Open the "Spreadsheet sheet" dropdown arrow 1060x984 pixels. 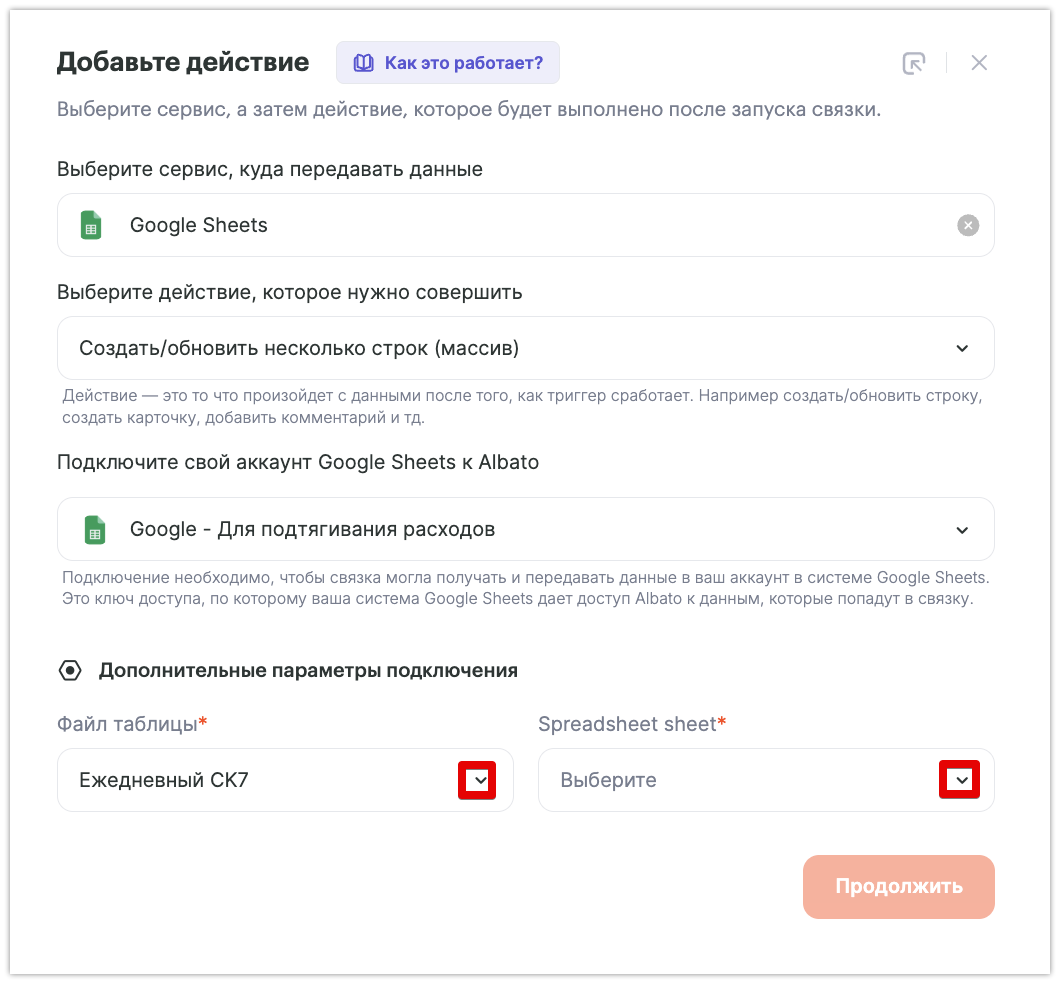[x=960, y=780]
